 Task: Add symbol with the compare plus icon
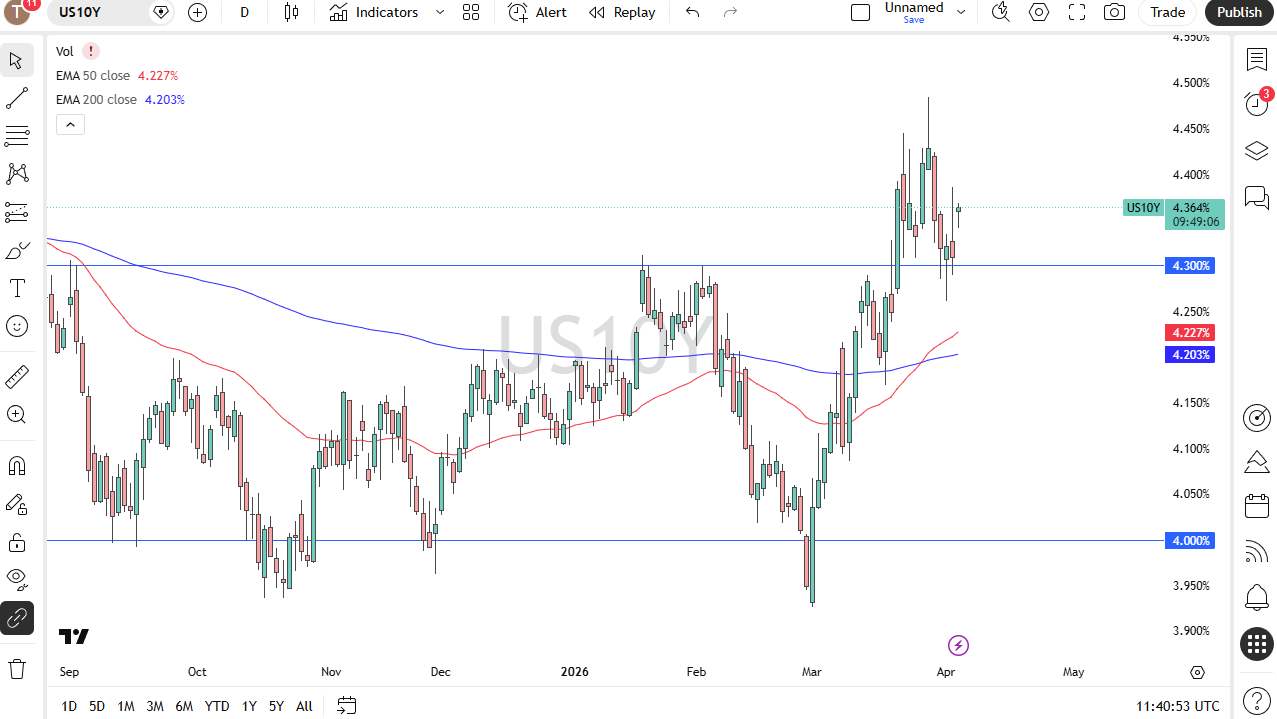tap(197, 12)
